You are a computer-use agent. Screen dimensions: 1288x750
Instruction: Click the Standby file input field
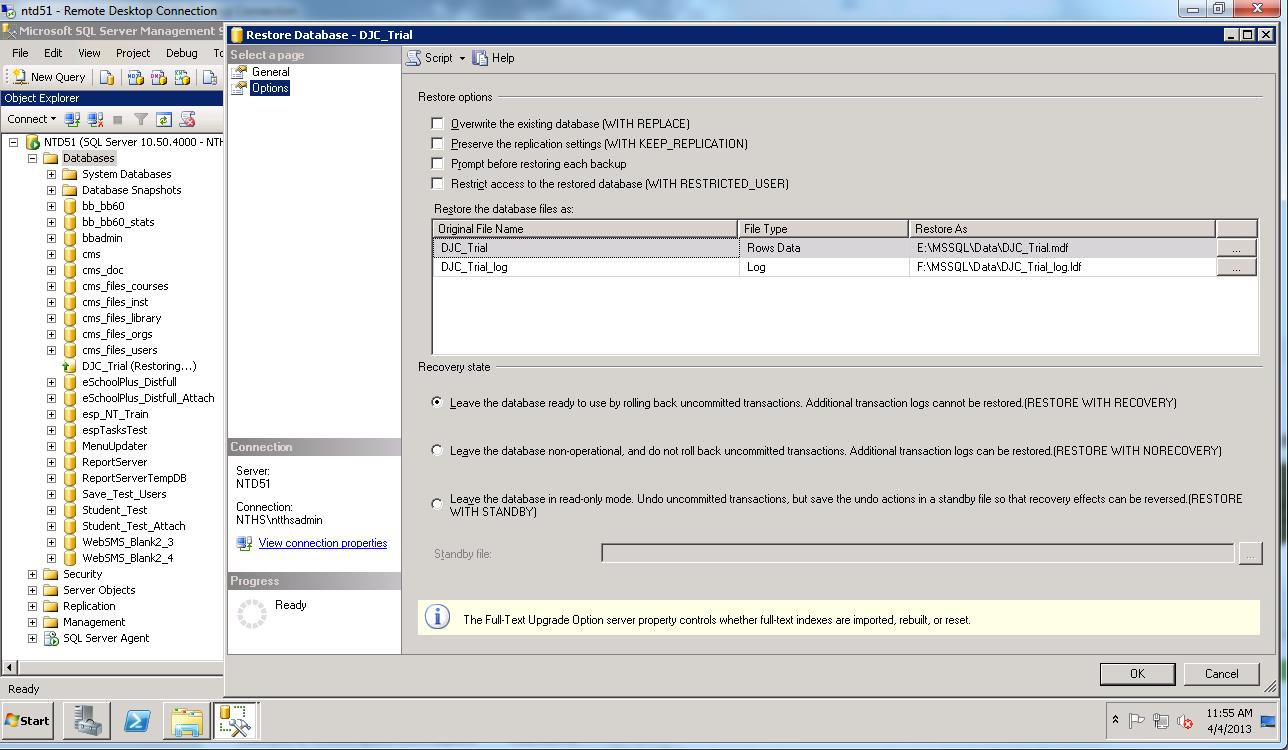coord(917,553)
